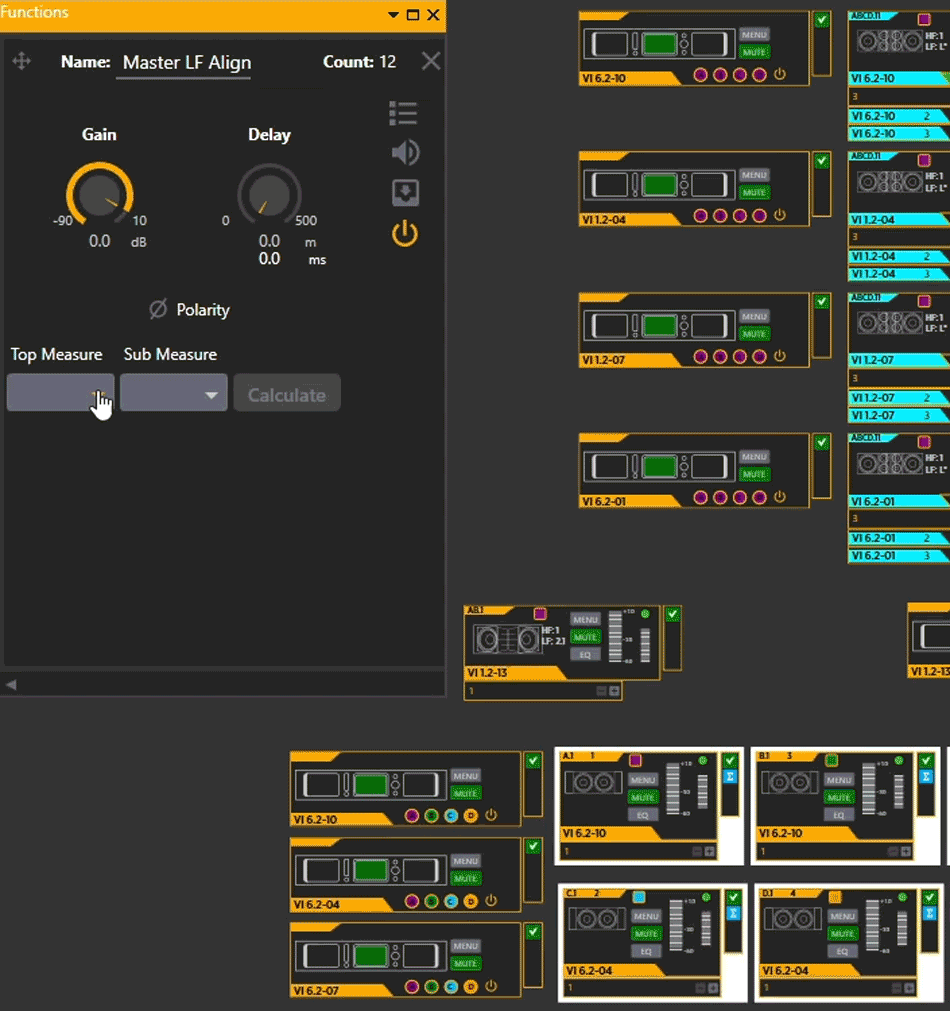Click the move handle icon beside Name label

[21, 62]
